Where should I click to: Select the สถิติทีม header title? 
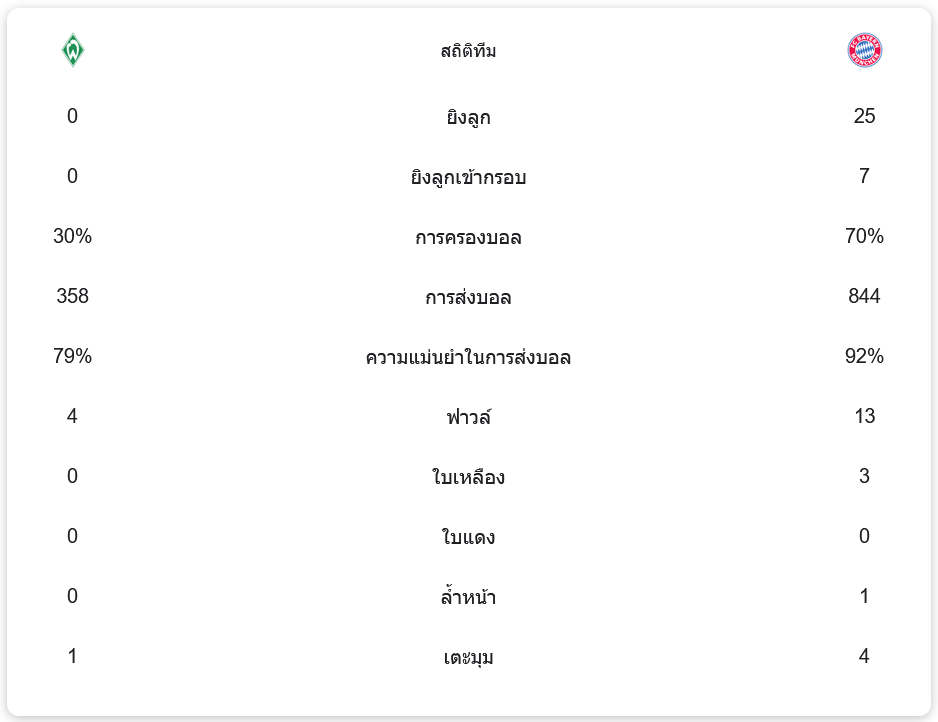click(x=468, y=51)
